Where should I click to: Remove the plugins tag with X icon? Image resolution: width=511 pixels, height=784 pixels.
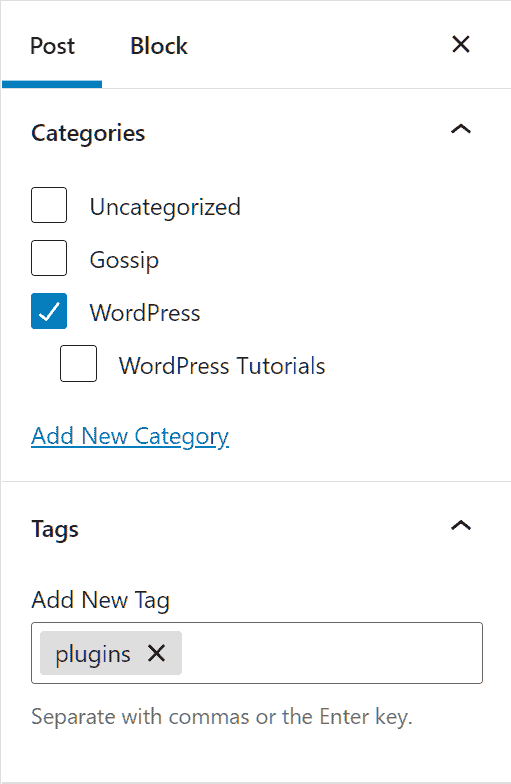(156, 653)
